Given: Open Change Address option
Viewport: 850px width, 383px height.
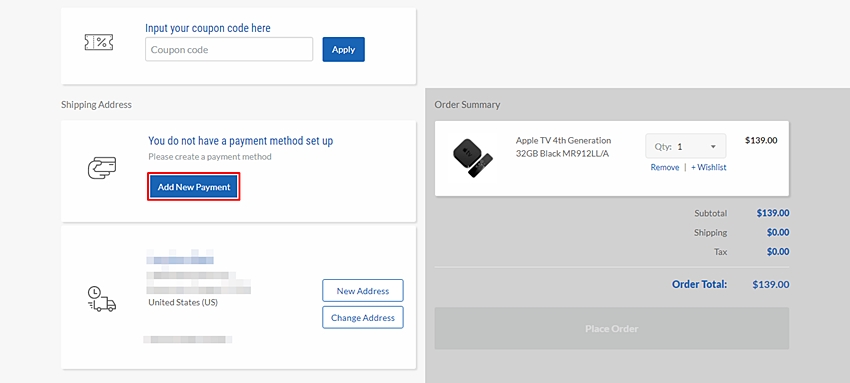Looking at the screenshot, I should (363, 317).
